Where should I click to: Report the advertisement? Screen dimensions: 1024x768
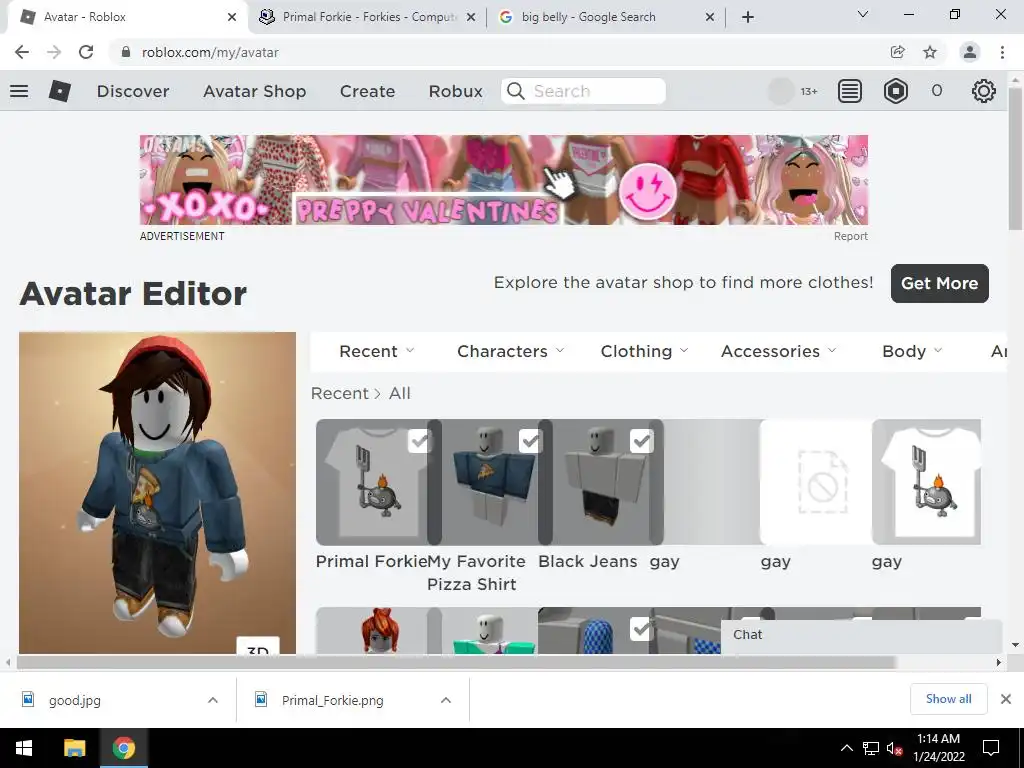(850, 236)
